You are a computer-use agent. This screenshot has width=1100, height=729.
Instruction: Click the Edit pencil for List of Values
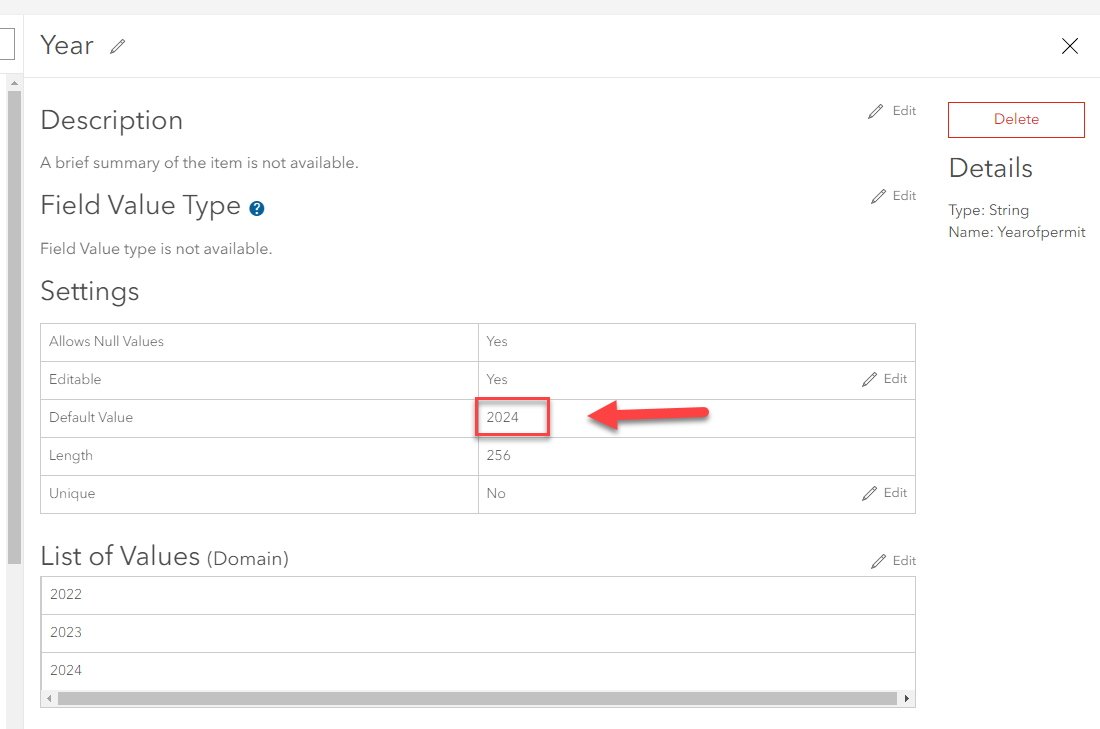[892, 560]
